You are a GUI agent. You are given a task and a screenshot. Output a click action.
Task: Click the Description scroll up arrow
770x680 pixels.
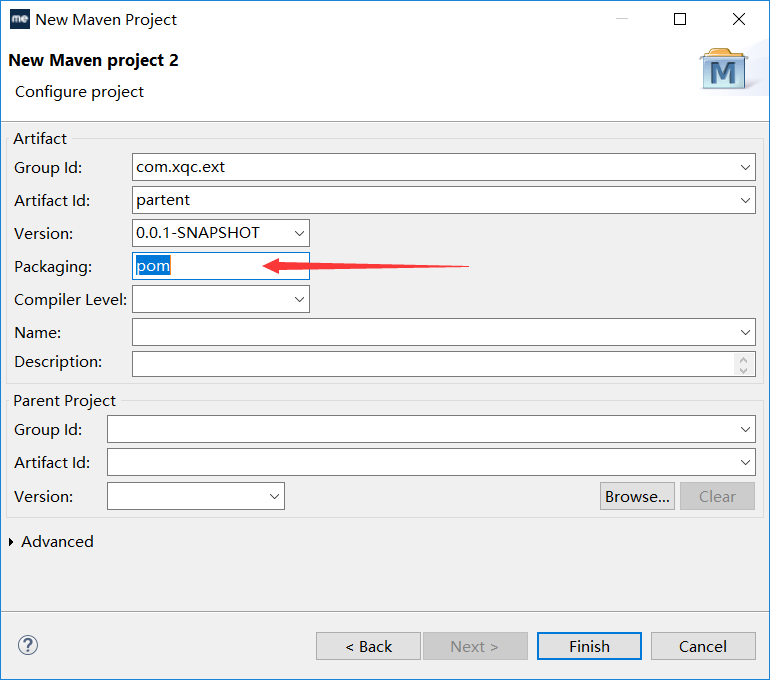743,359
